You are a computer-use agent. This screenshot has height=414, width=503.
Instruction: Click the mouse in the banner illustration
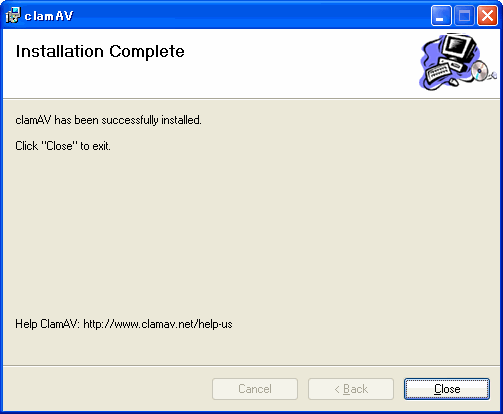tap(453, 81)
